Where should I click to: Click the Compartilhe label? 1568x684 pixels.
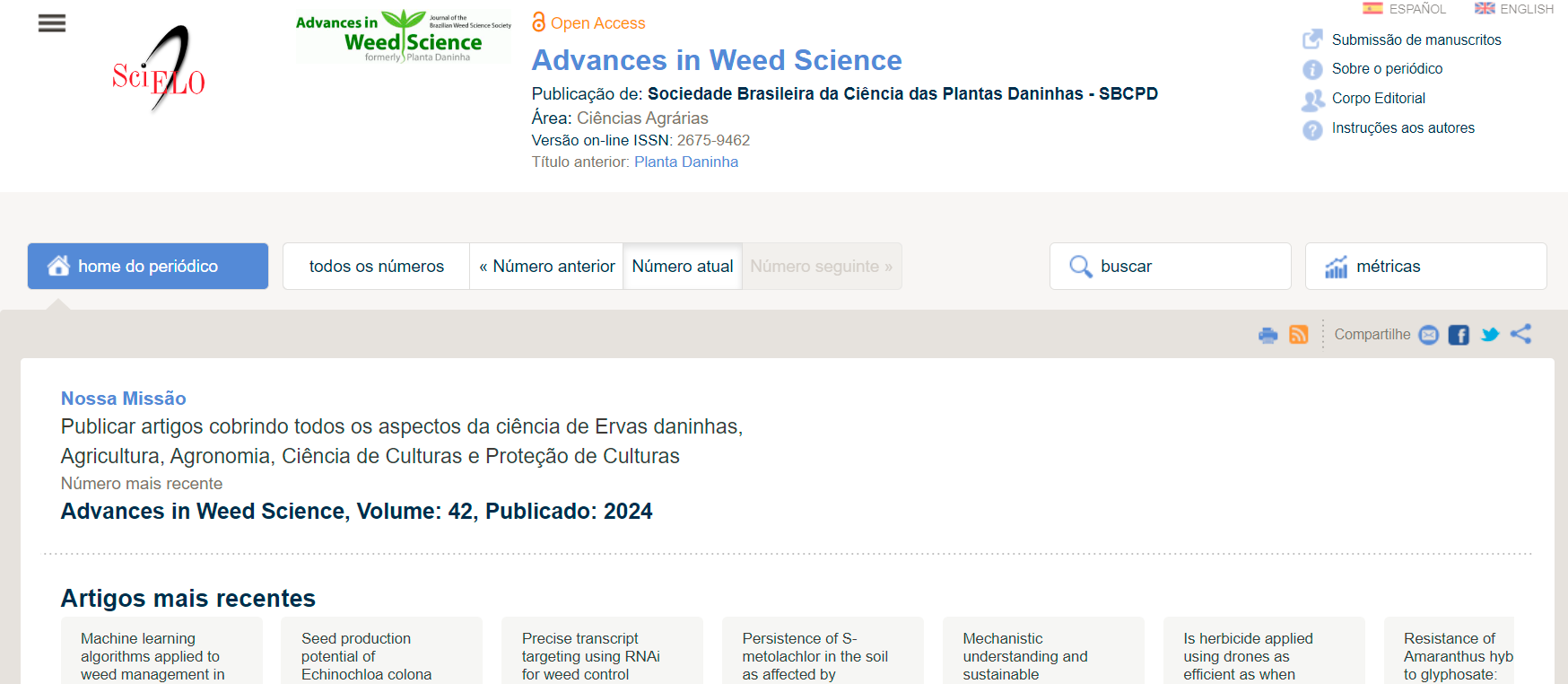click(1372, 335)
